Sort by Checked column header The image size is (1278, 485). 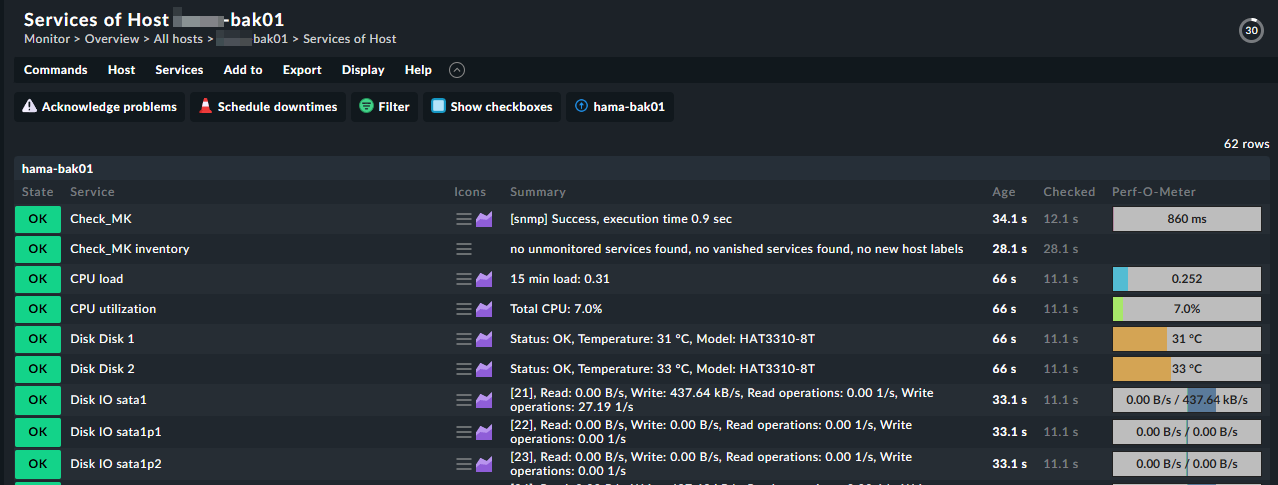tap(1069, 192)
